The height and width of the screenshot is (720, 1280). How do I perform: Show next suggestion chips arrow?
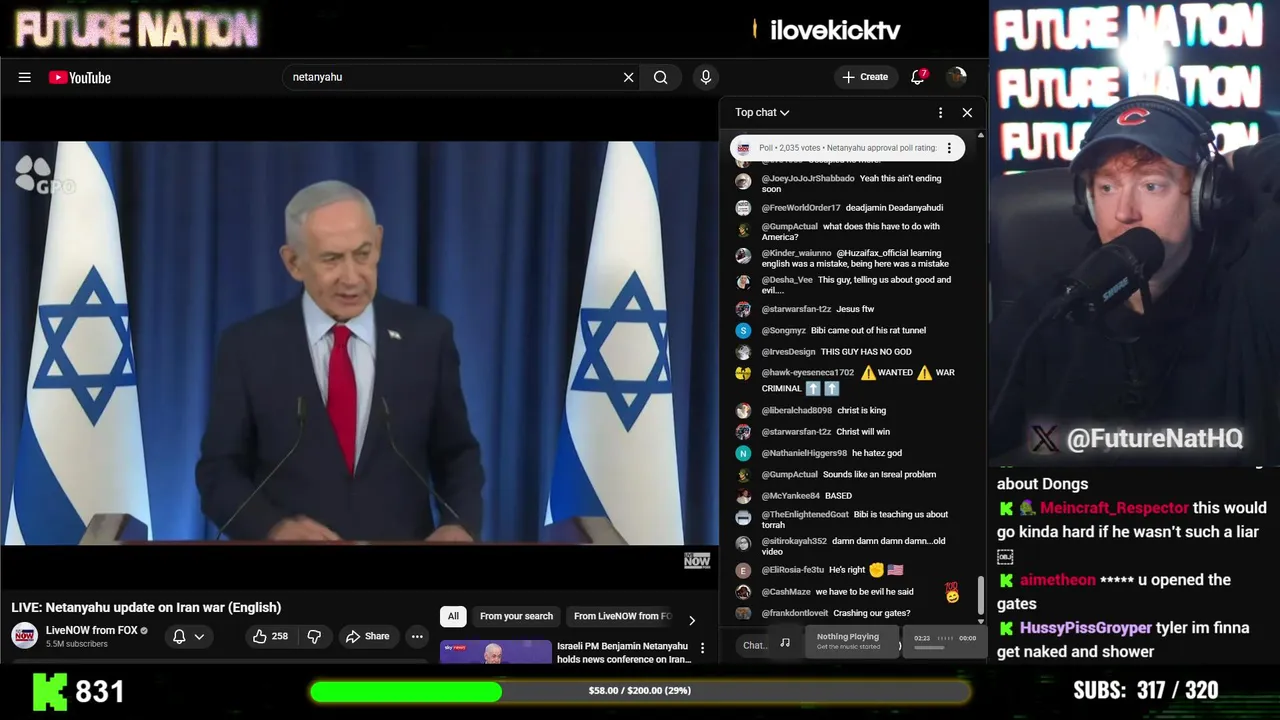[691, 620]
